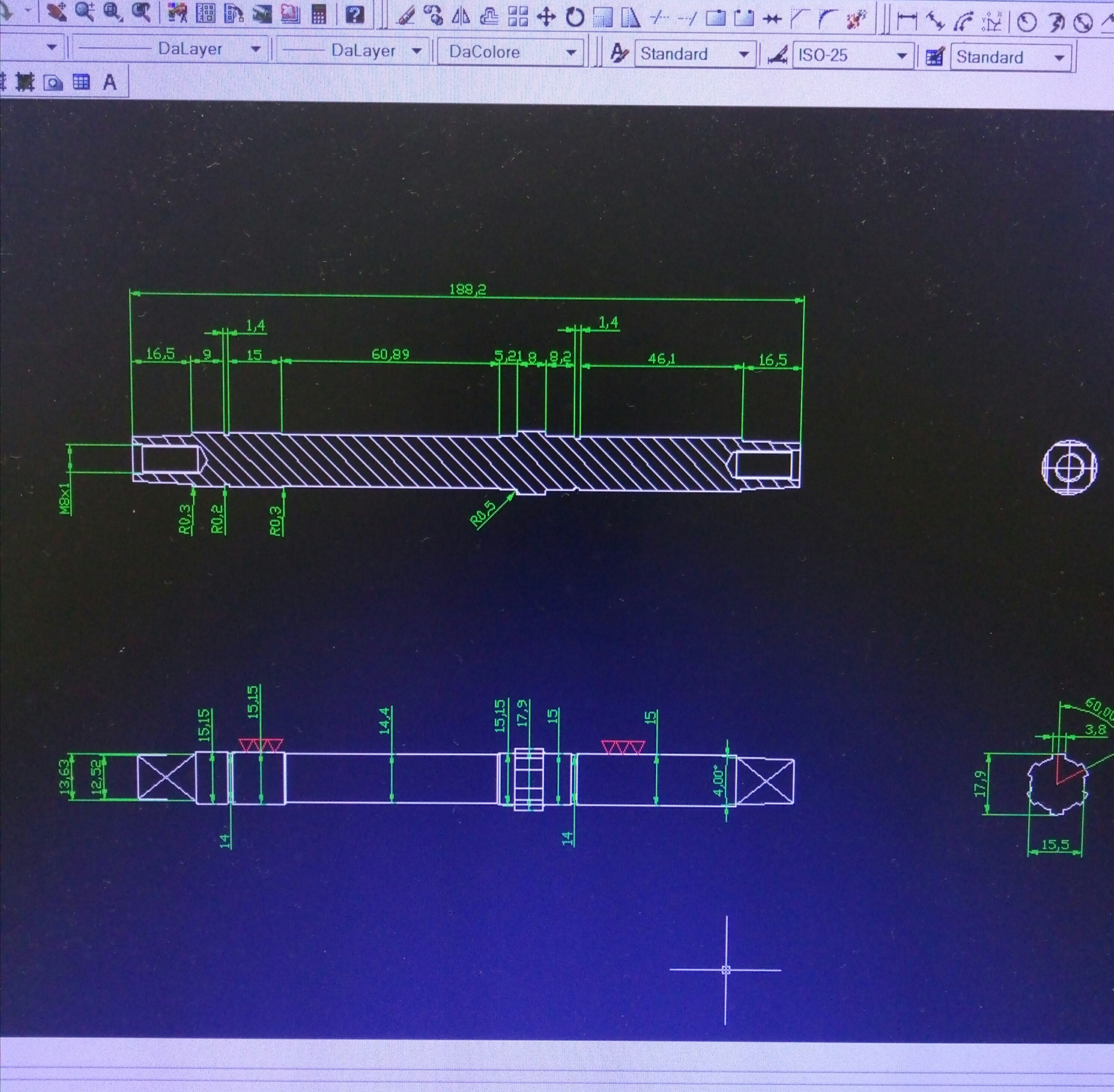Viewport: 1114px width, 1092px height.
Task: Open the DaColore plot style dropdown
Action: tap(510, 52)
